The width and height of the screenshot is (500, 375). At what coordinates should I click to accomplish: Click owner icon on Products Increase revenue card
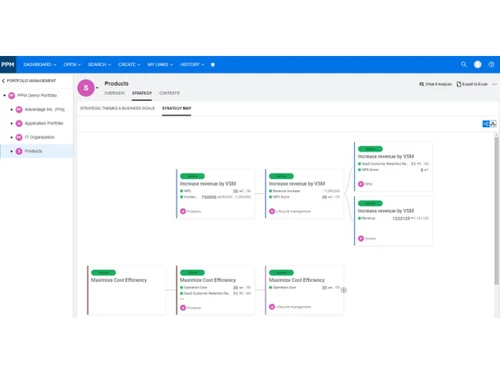coord(183,211)
